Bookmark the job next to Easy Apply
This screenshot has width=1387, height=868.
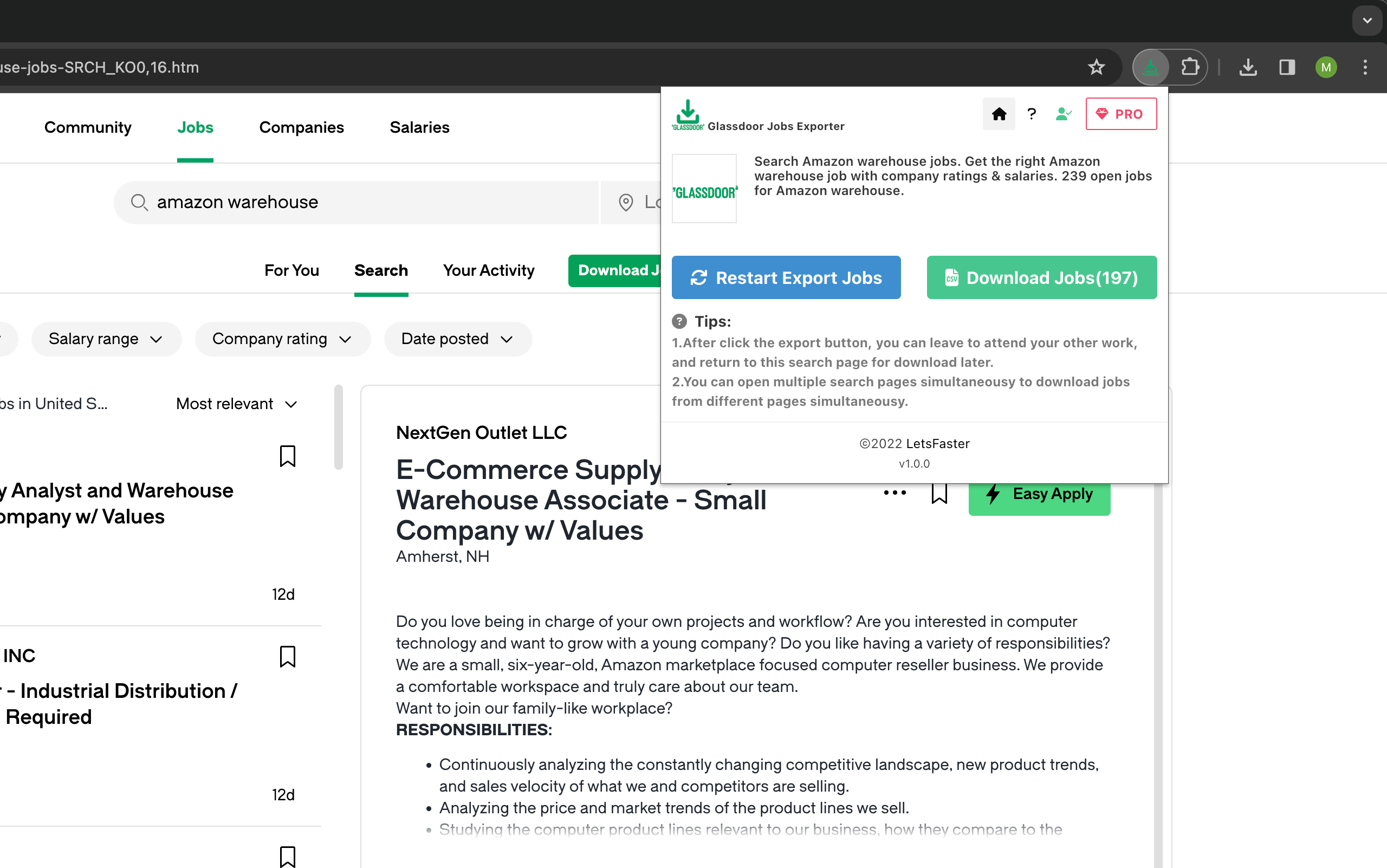click(x=939, y=493)
